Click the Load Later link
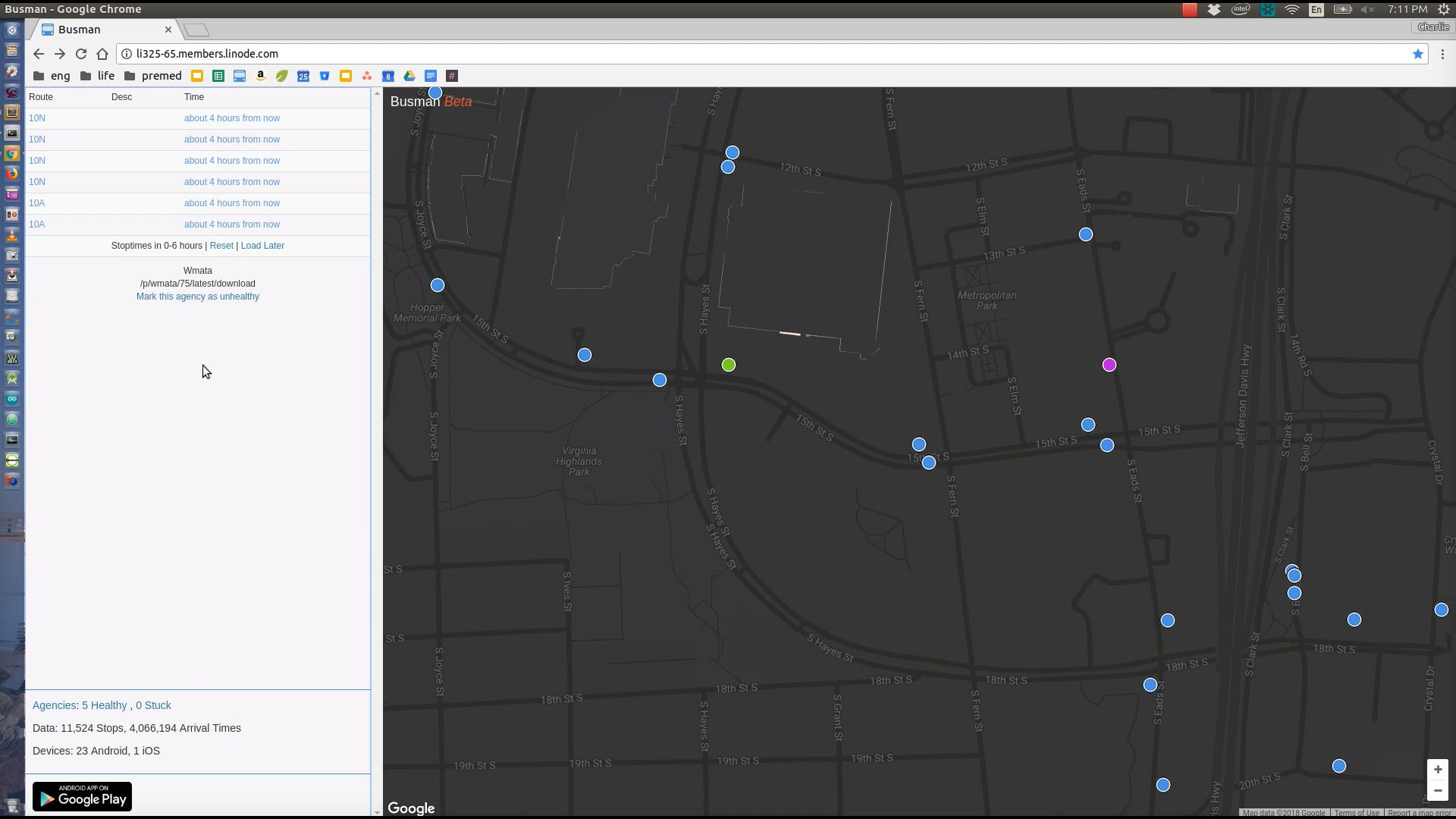This screenshot has height=819, width=1456. tap(262, 246)
